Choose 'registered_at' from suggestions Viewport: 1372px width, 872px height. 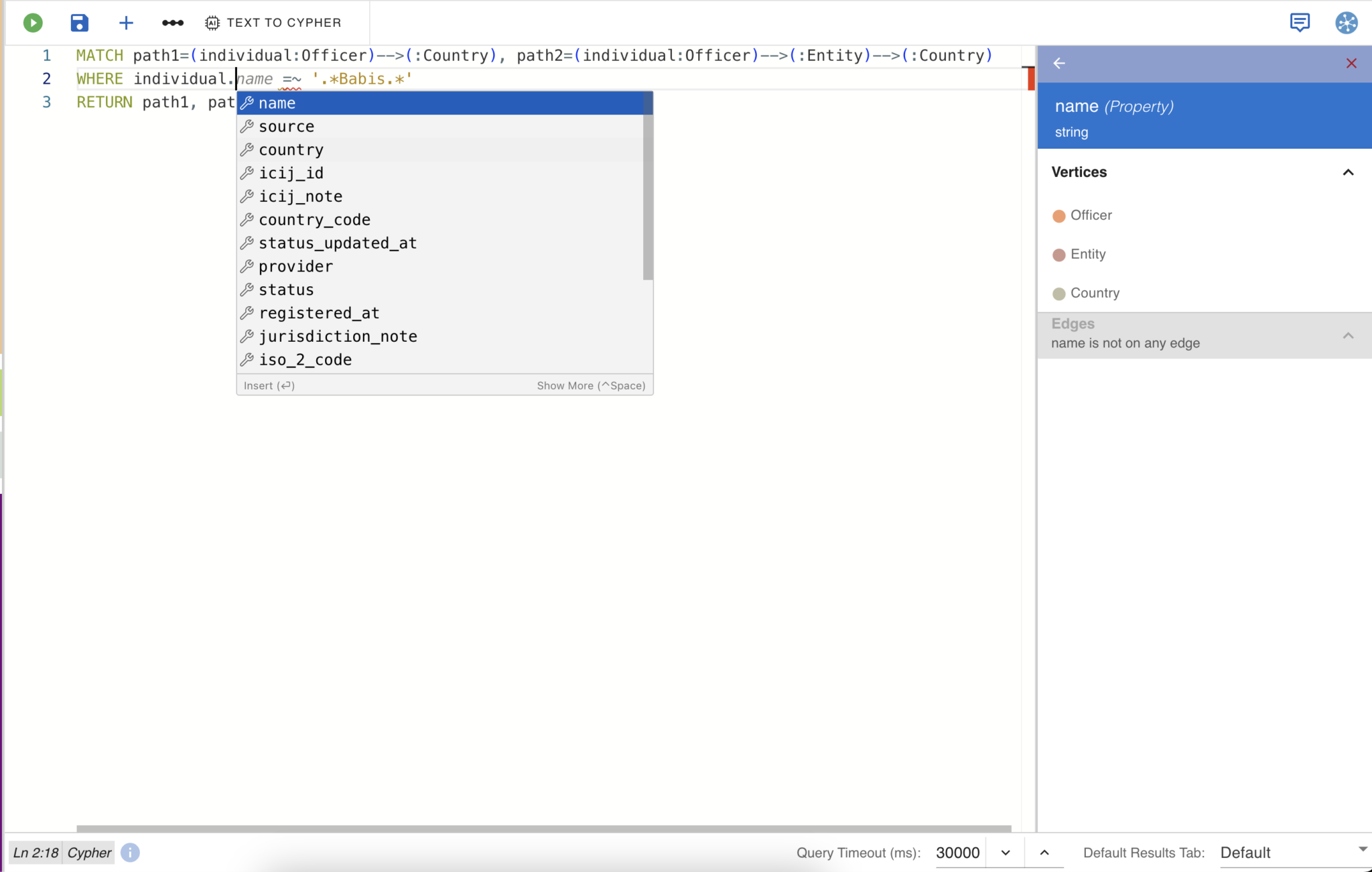pyautogui.click(x=440, y=313)
